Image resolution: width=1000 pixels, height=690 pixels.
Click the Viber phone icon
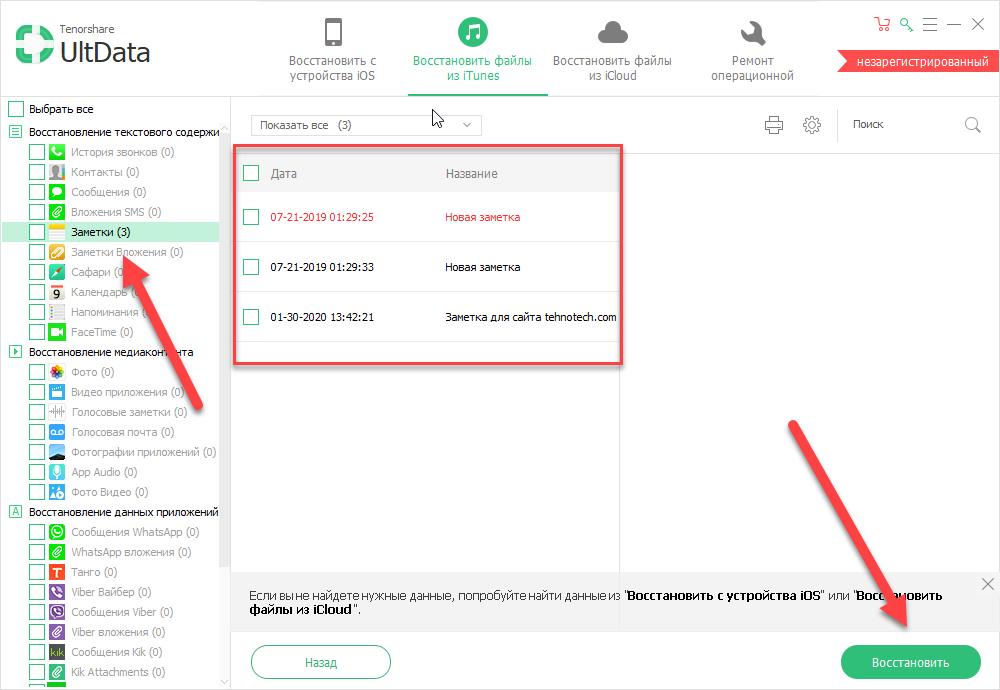(x=57, y=592)
